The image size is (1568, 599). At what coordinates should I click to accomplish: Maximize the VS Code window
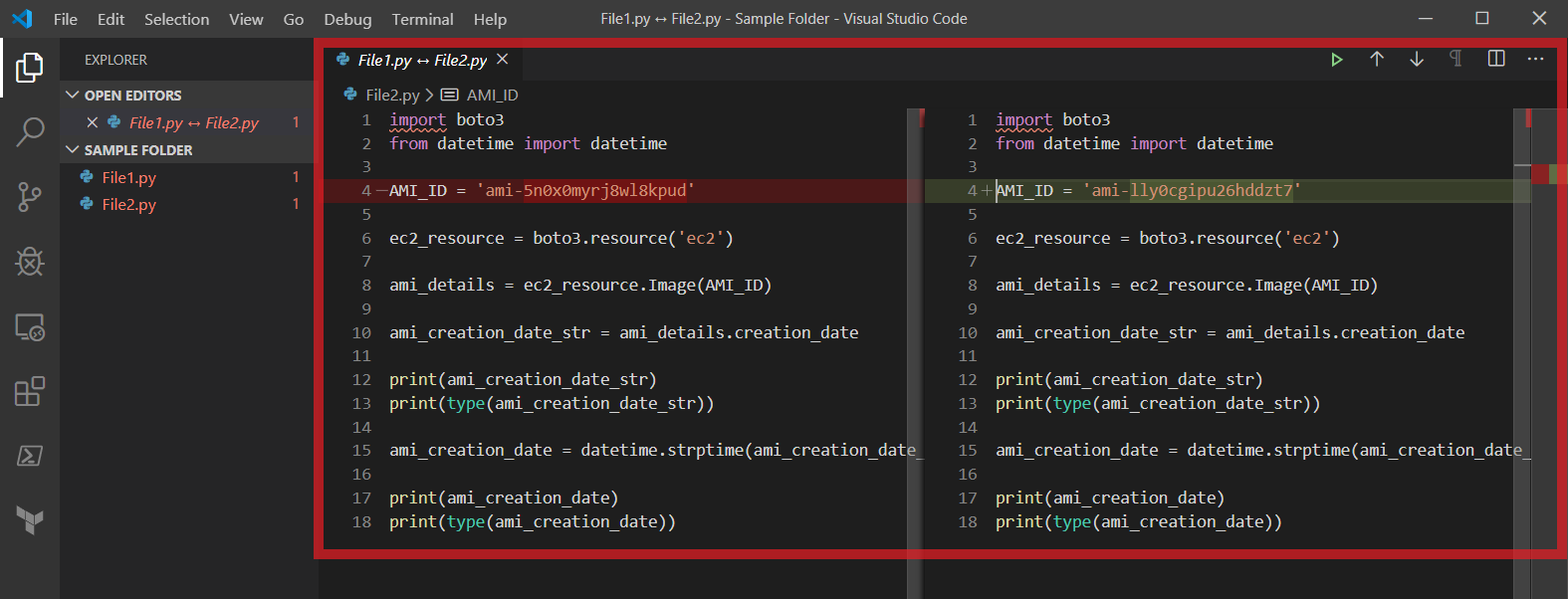click(1482, 19)
